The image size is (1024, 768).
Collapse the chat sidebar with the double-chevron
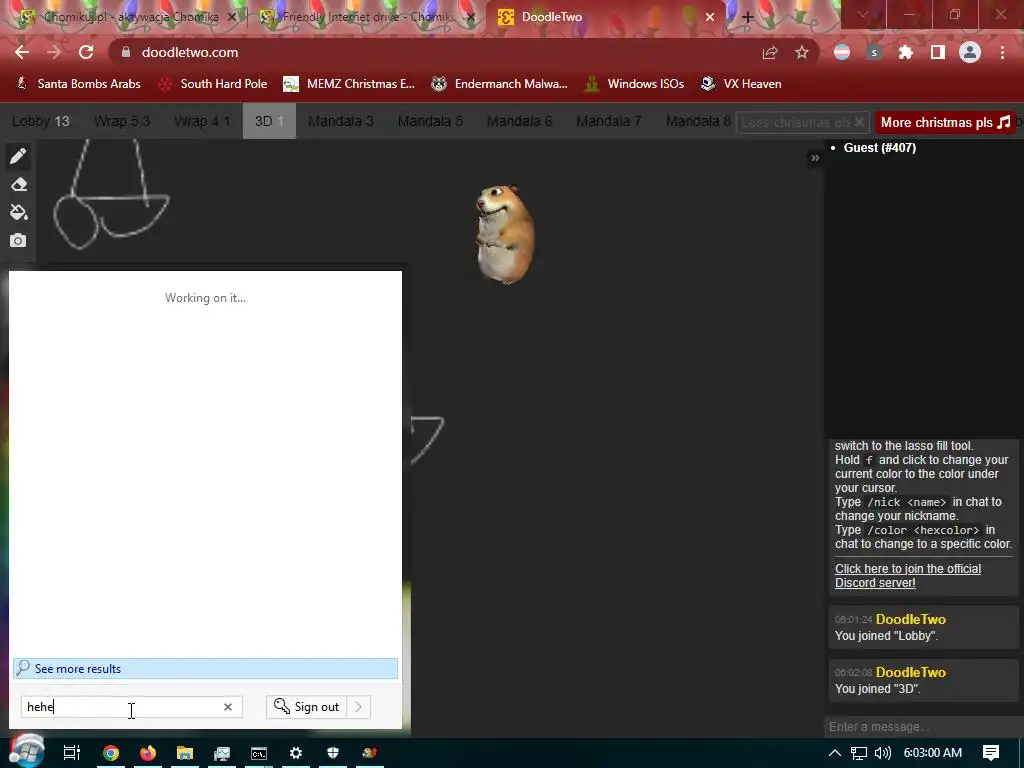815,158
